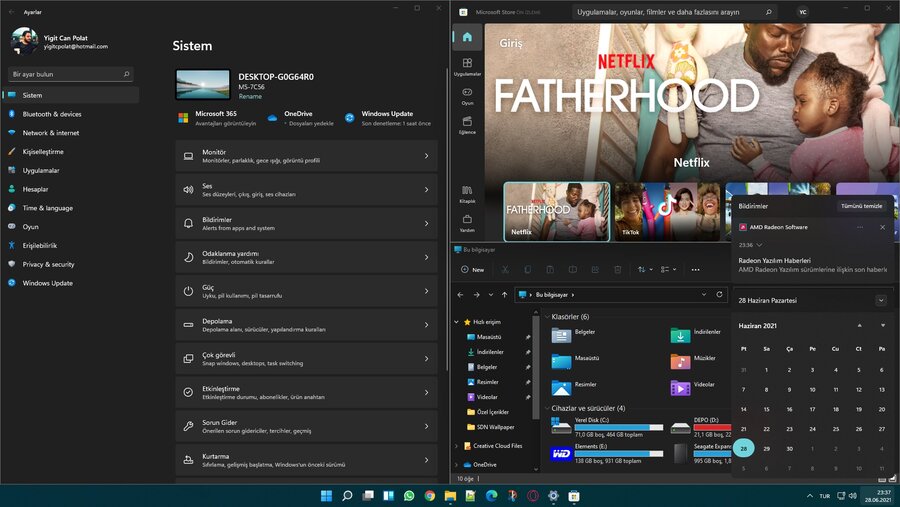Select day 15 in the June calendar
This screenshot has width=900, height=507.
(x=766, y=408)
